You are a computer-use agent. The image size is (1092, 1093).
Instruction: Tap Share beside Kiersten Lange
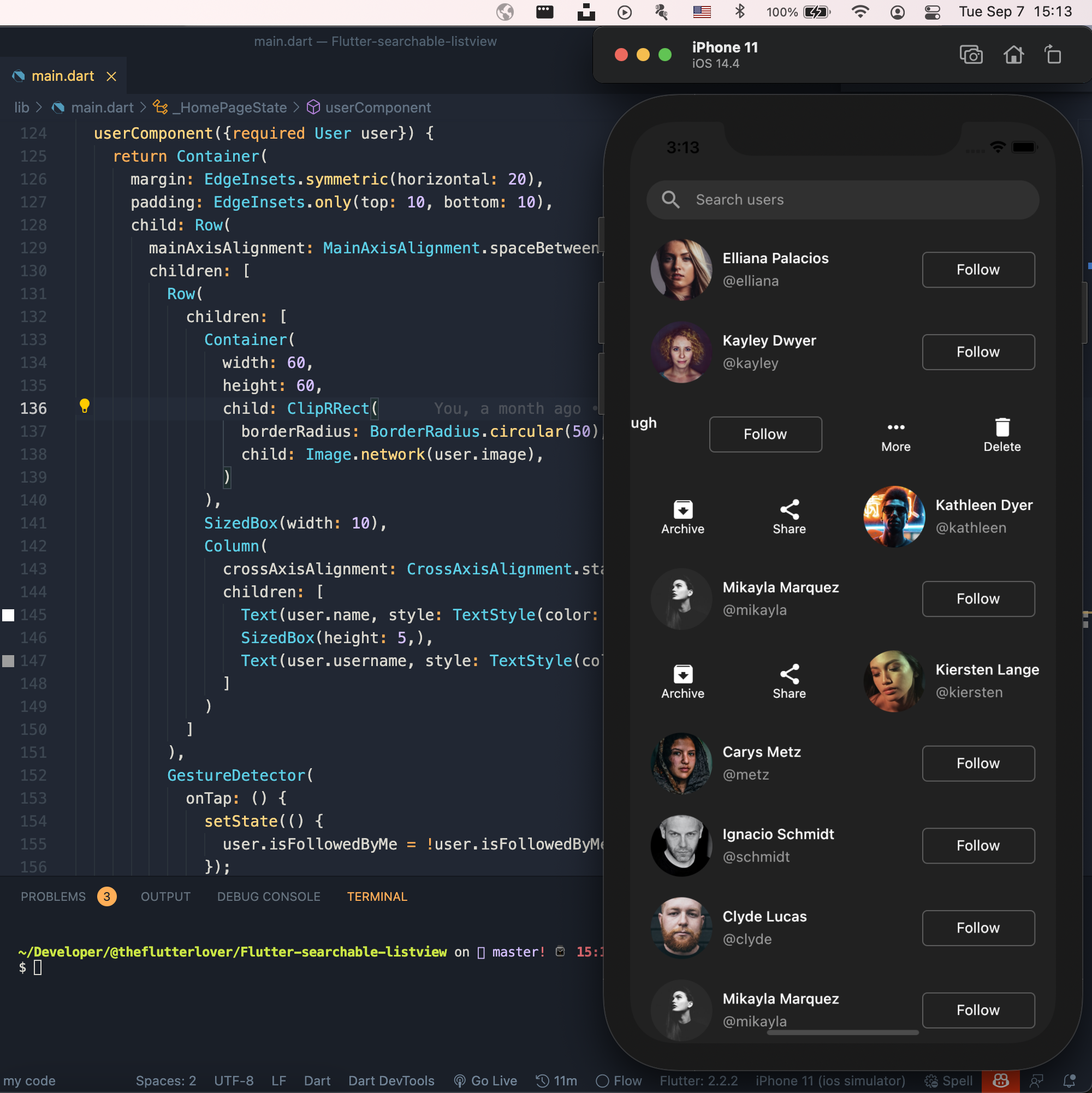(x=789, y=681)
